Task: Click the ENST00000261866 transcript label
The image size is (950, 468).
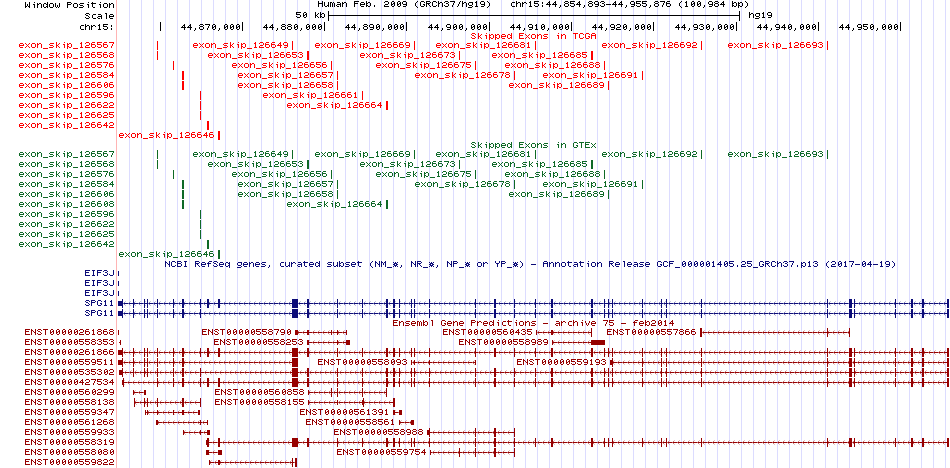Action: coord(70,352)
